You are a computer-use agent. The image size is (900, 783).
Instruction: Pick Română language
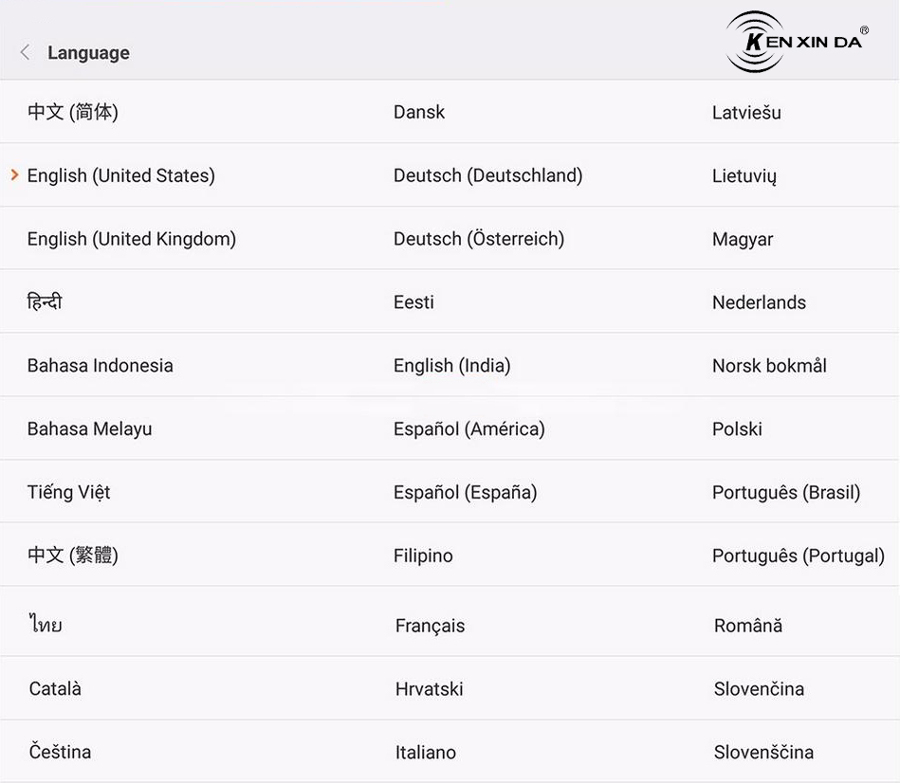748,625
